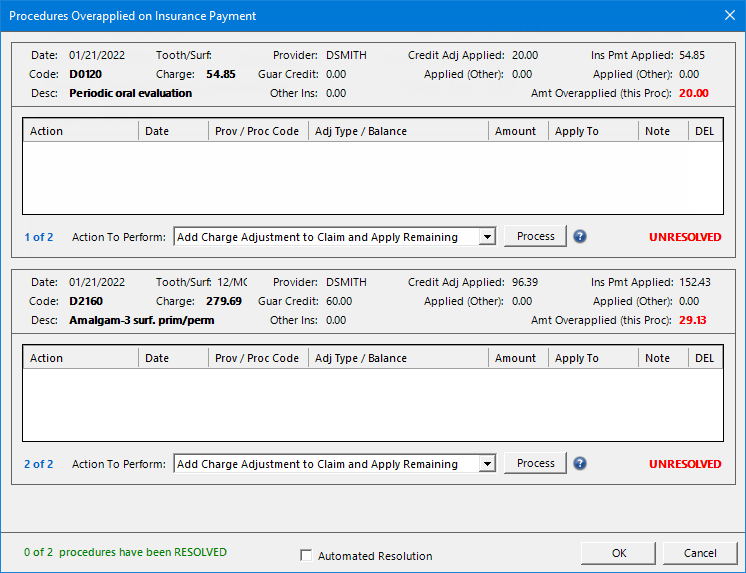Click Date column header in D2160 table
This screenshot has height=573, width=746.
point(174,358)
